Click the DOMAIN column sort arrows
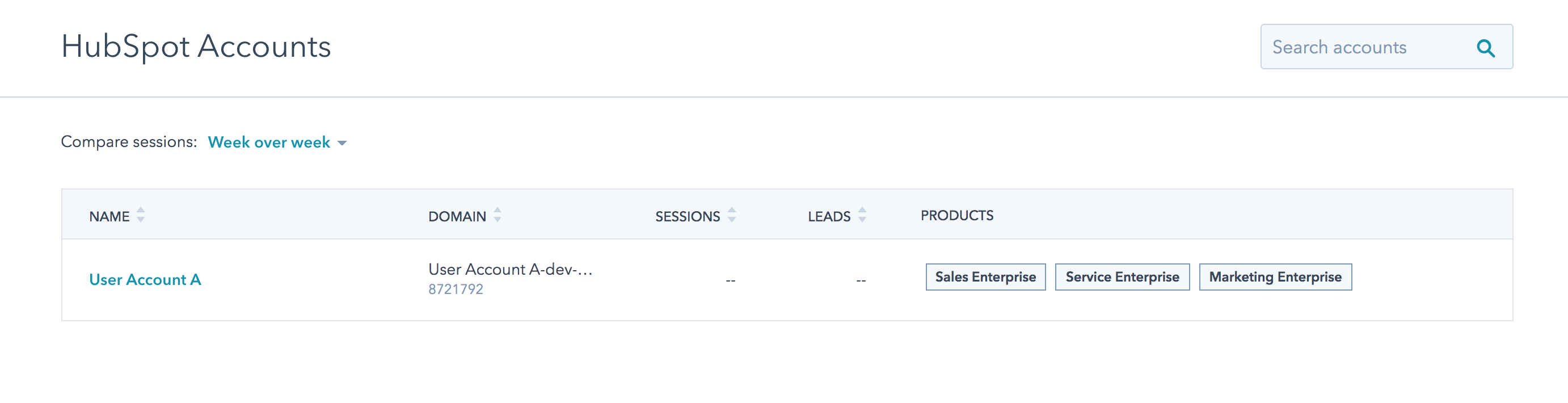 coord(498,215)
